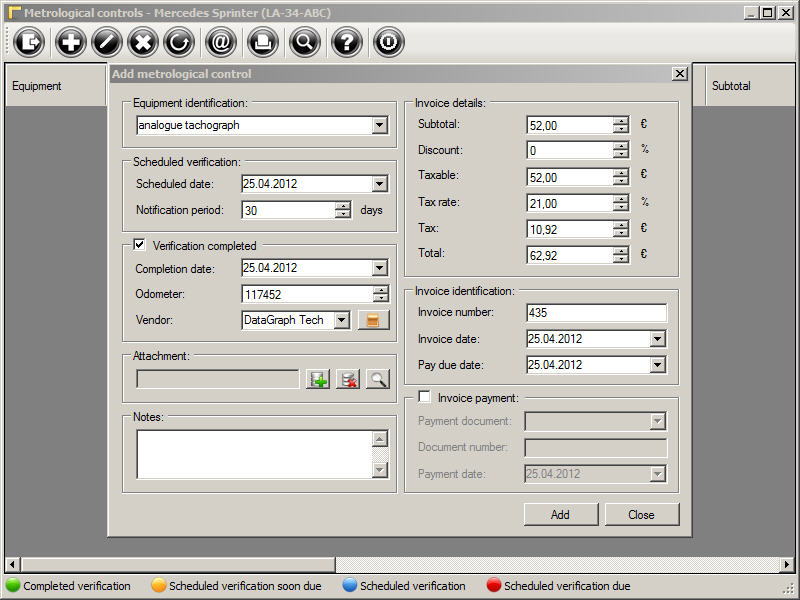Expand the Equipment identification dropdown
Viewport: 800px width, 600px height.
click(379, 125)
